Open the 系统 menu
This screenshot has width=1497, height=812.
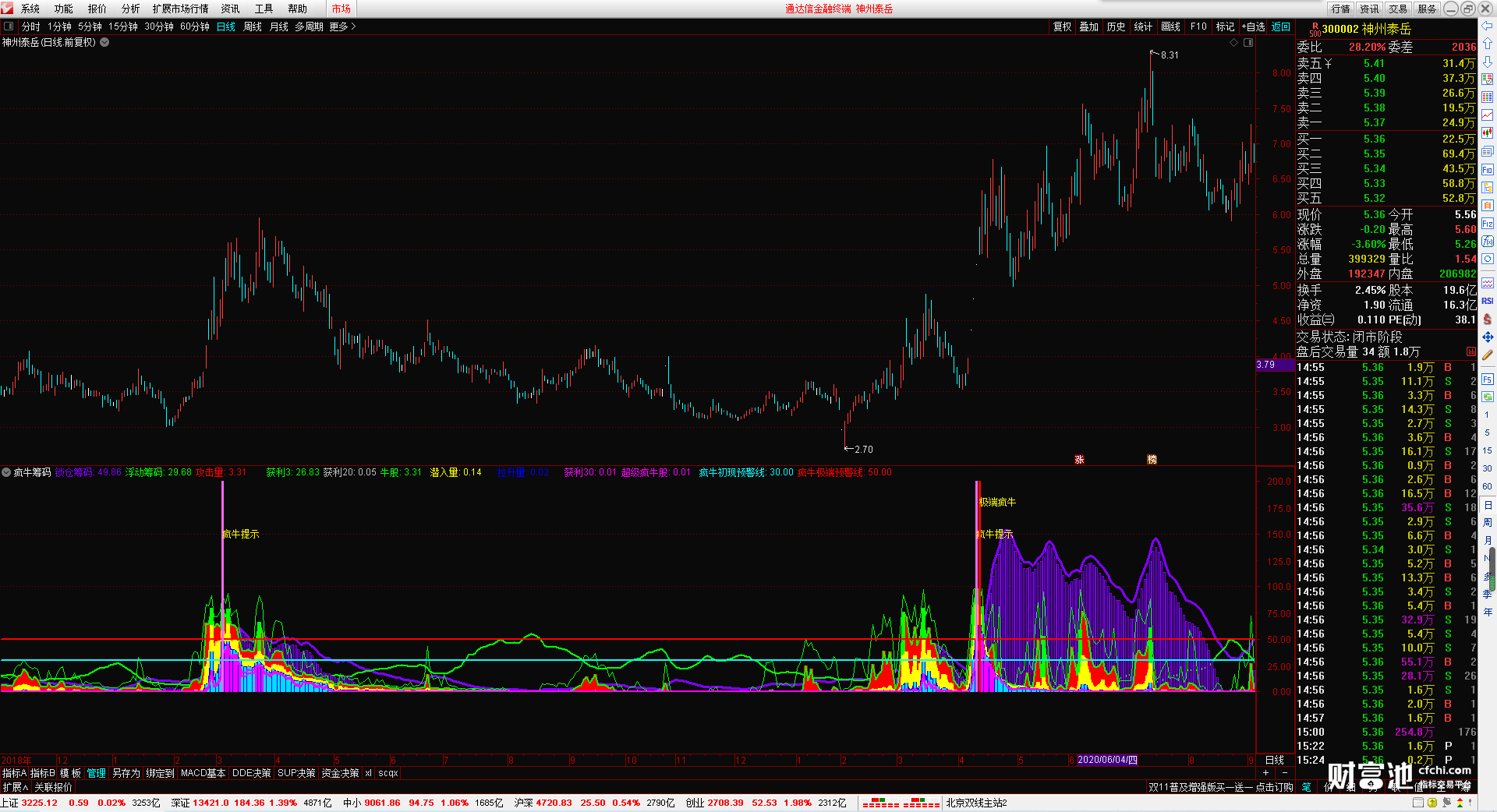[x=30, y=9]
